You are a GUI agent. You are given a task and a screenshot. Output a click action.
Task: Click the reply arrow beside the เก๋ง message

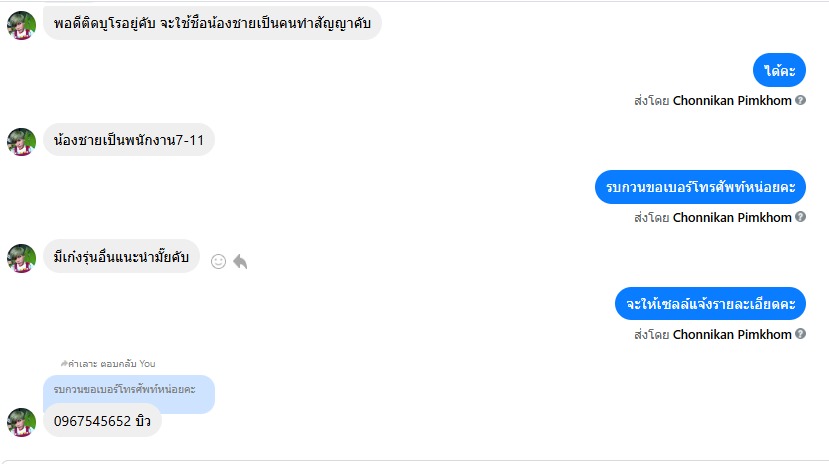[240, 261]
